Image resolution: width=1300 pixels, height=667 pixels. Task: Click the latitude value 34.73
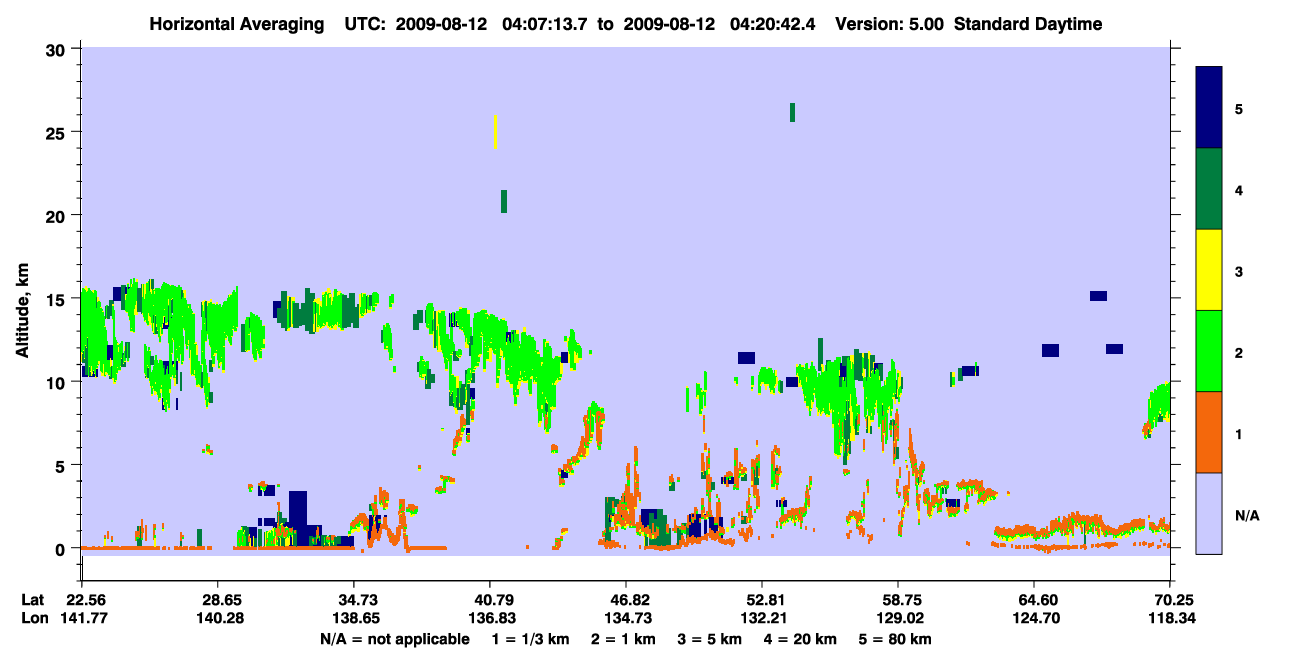(x=354, y=600)
